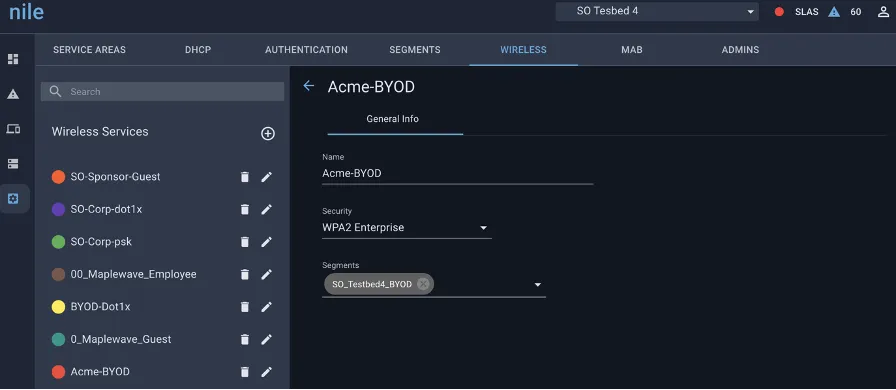The width and height of the screenshot is (896, 390).
Task: Delete the Acme-BYOD service
Action: (245, 372)
